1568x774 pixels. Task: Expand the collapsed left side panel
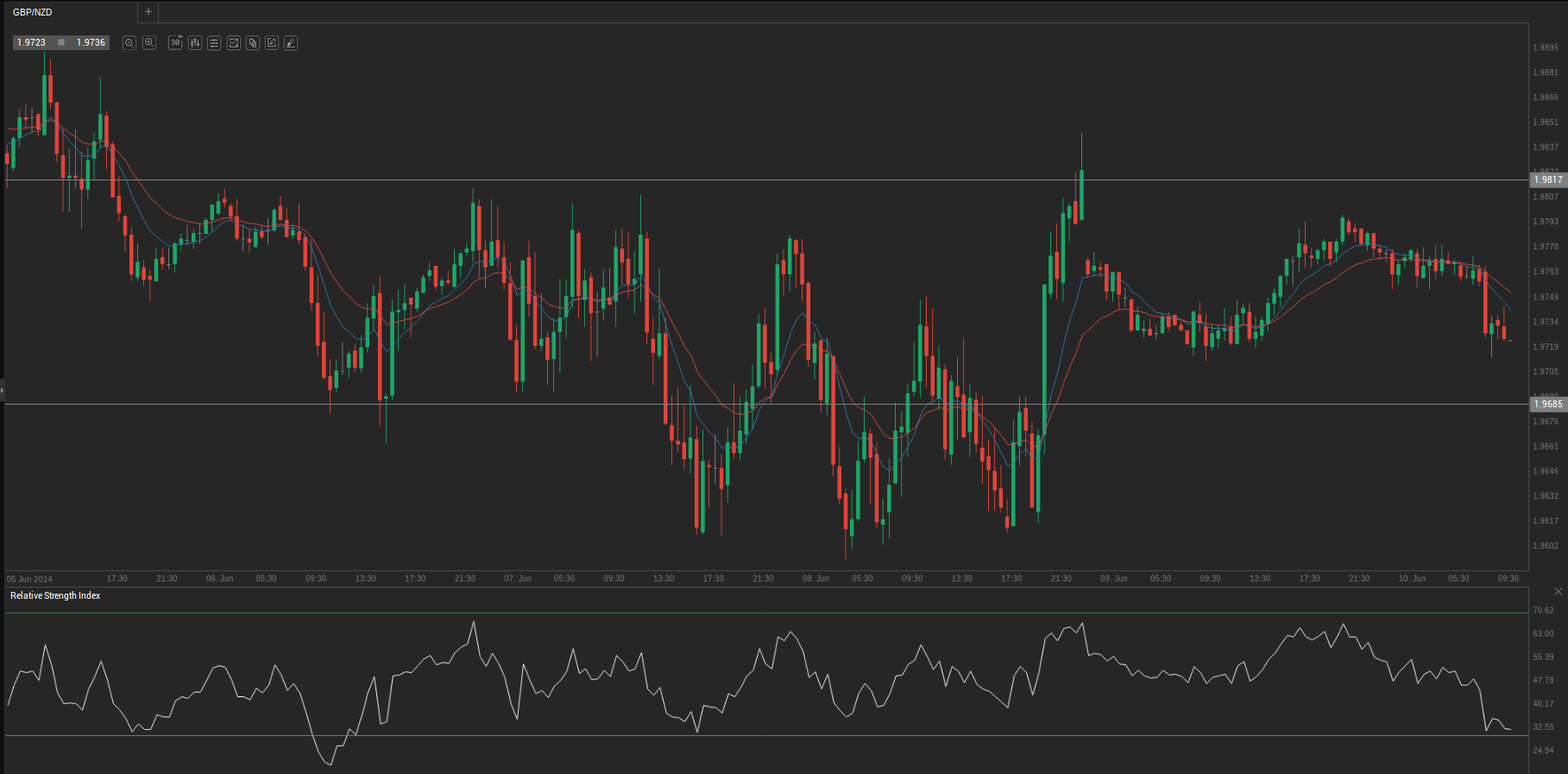click(x=3, y=391)
